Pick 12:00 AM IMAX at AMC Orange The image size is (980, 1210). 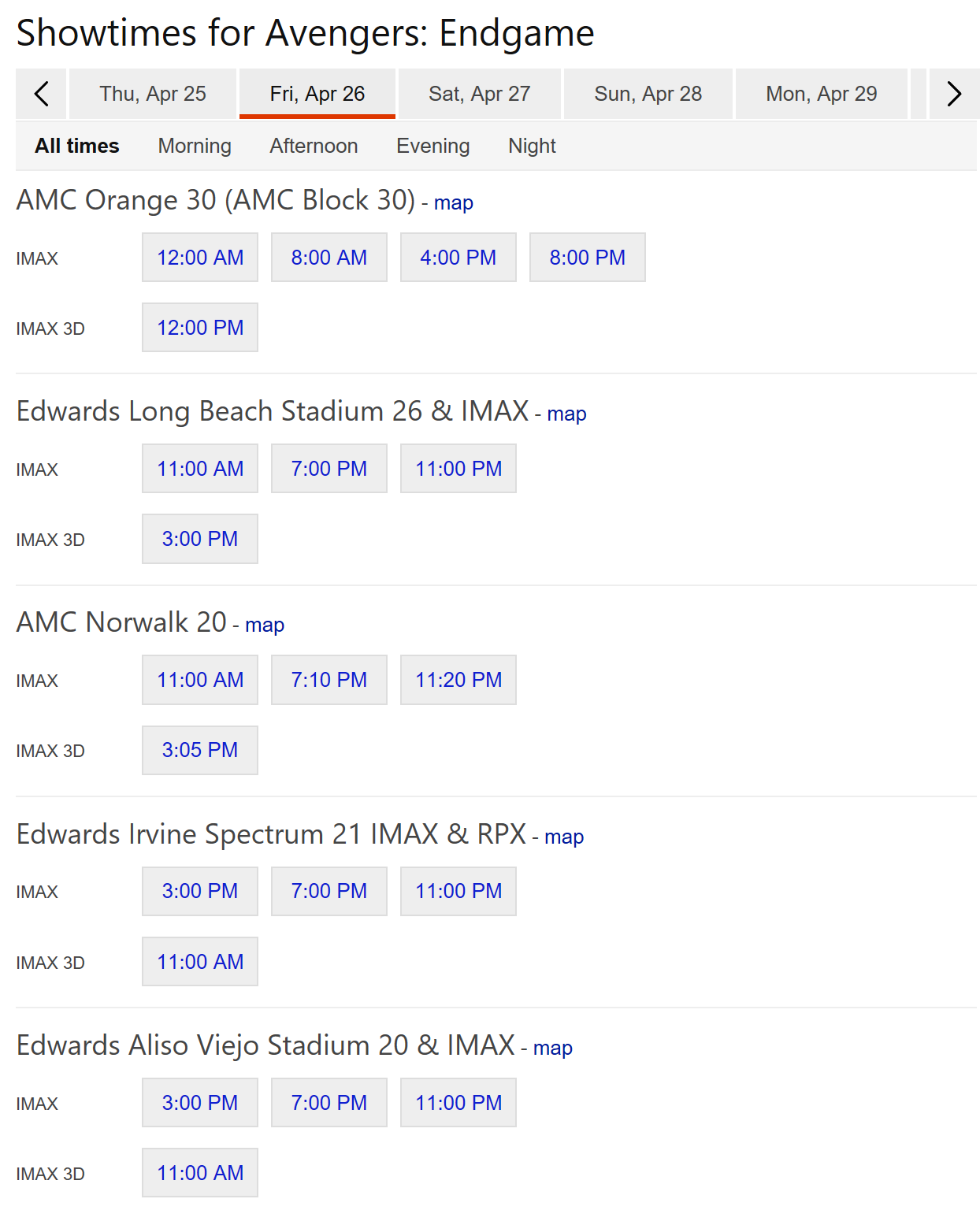pyautogui.click(x=200, y=258)
